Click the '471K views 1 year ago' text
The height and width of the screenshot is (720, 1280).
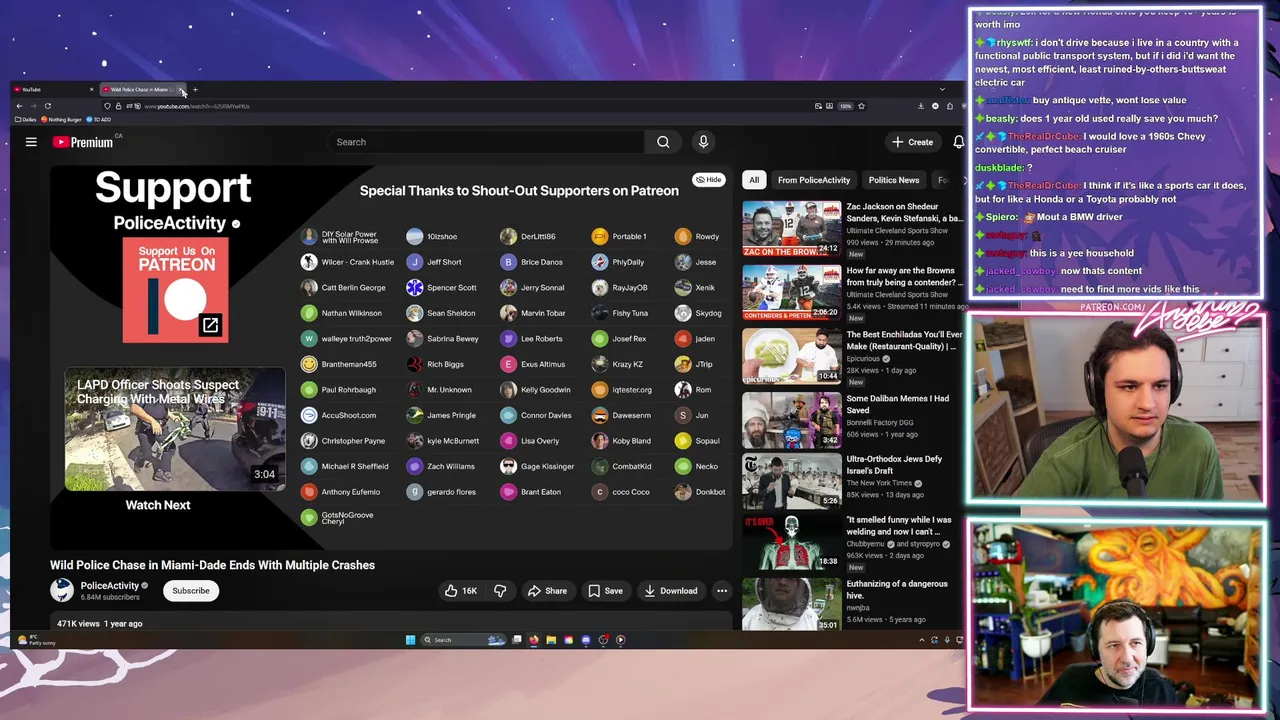100,624
